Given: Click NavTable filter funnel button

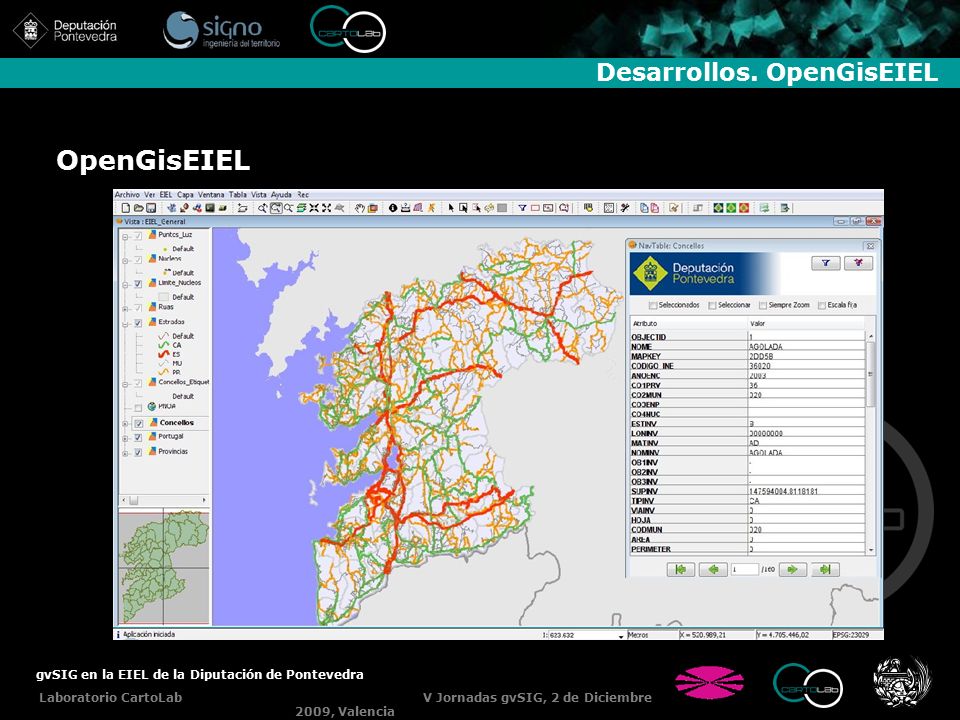Looking at the screenshot, I should 825,263.
